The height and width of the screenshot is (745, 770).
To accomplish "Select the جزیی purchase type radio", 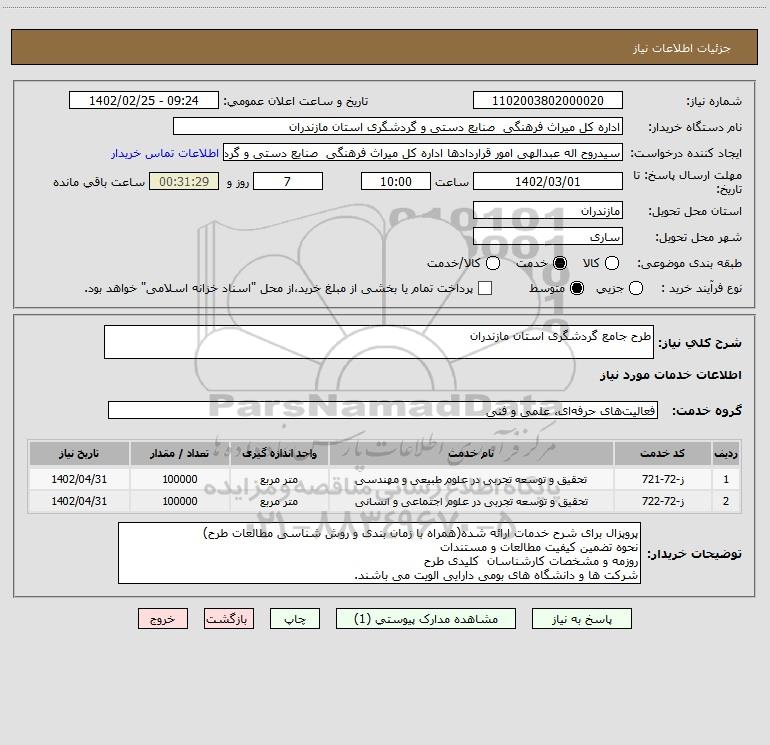I will point(635,288).
